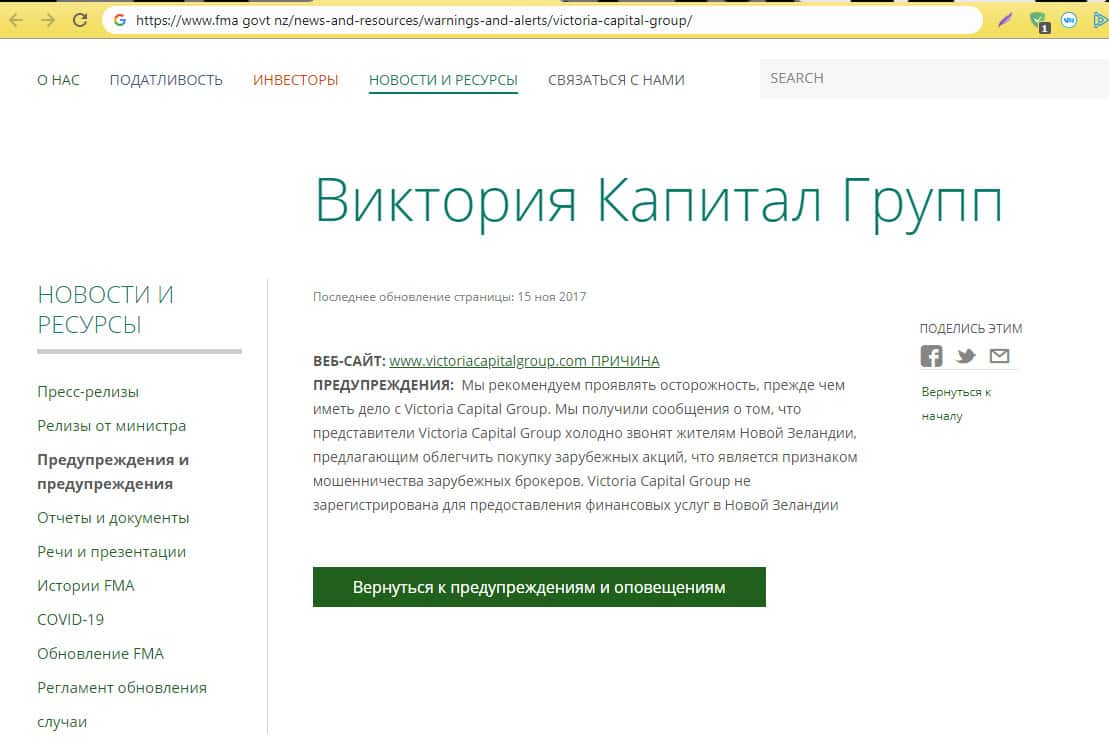Viewport: 1109px width, 743px height.
Task: Share the page via Facebook icon
Action: 931,356
